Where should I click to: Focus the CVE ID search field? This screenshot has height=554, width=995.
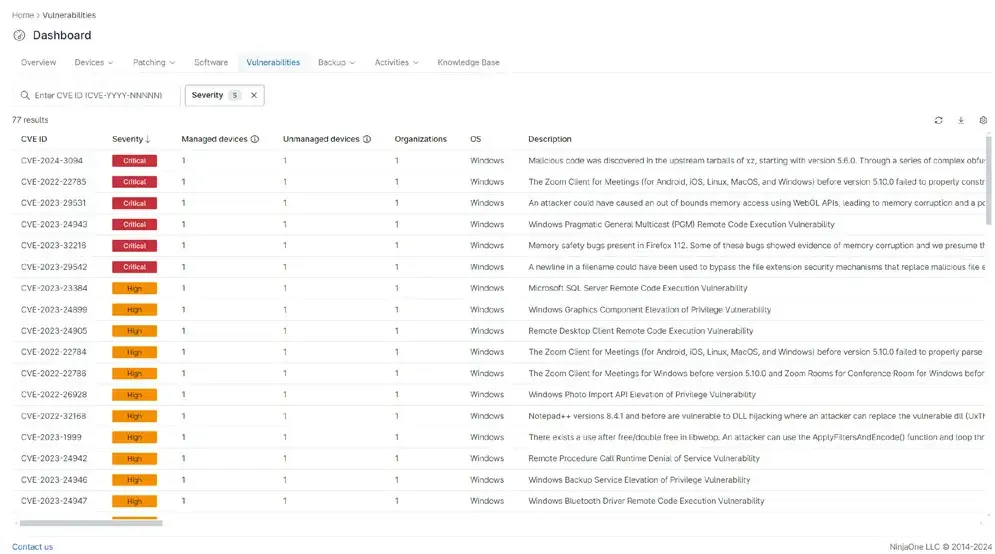98,95
